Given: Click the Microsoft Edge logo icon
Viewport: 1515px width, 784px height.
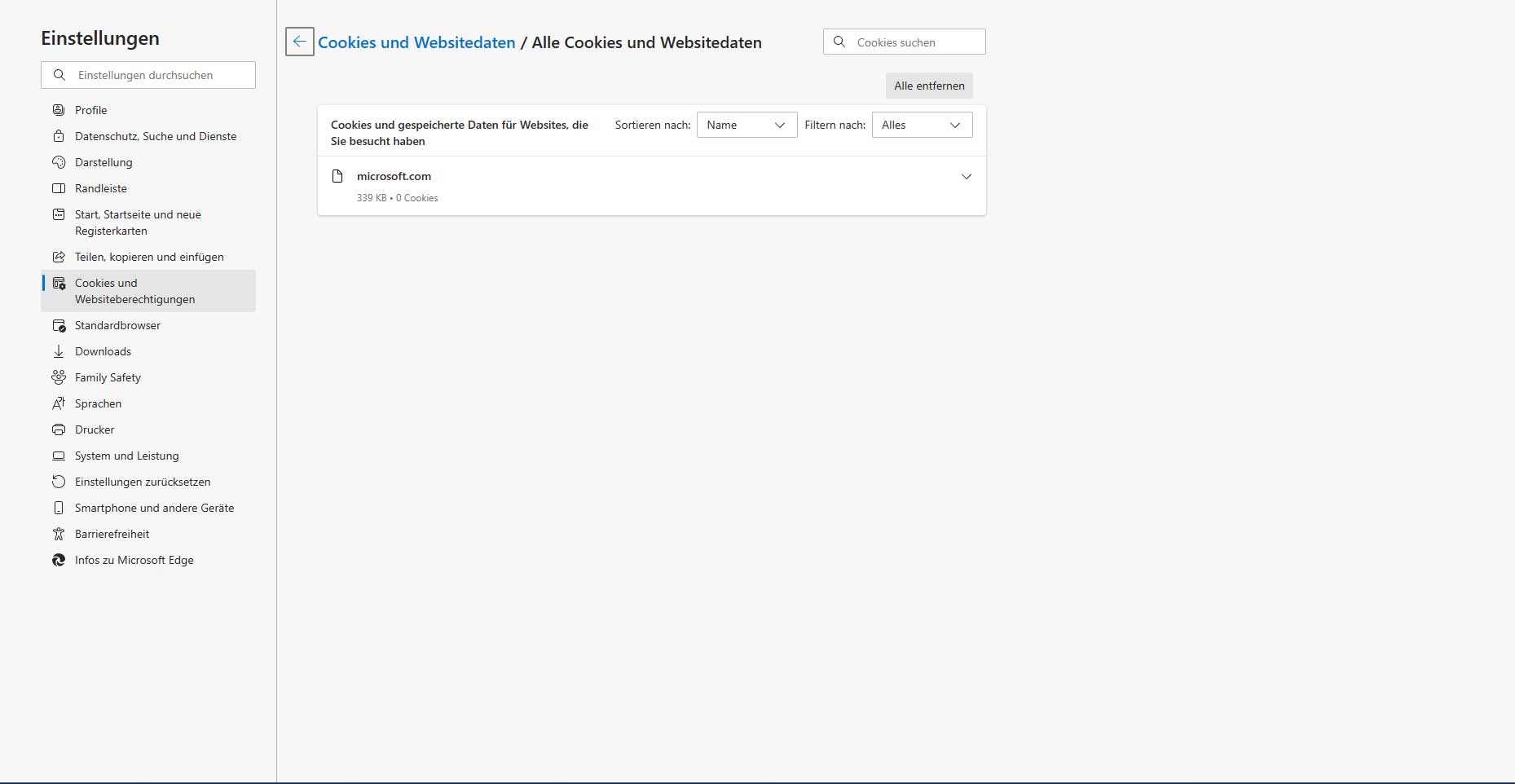Looking at the screenshot, I should point(59,560).
